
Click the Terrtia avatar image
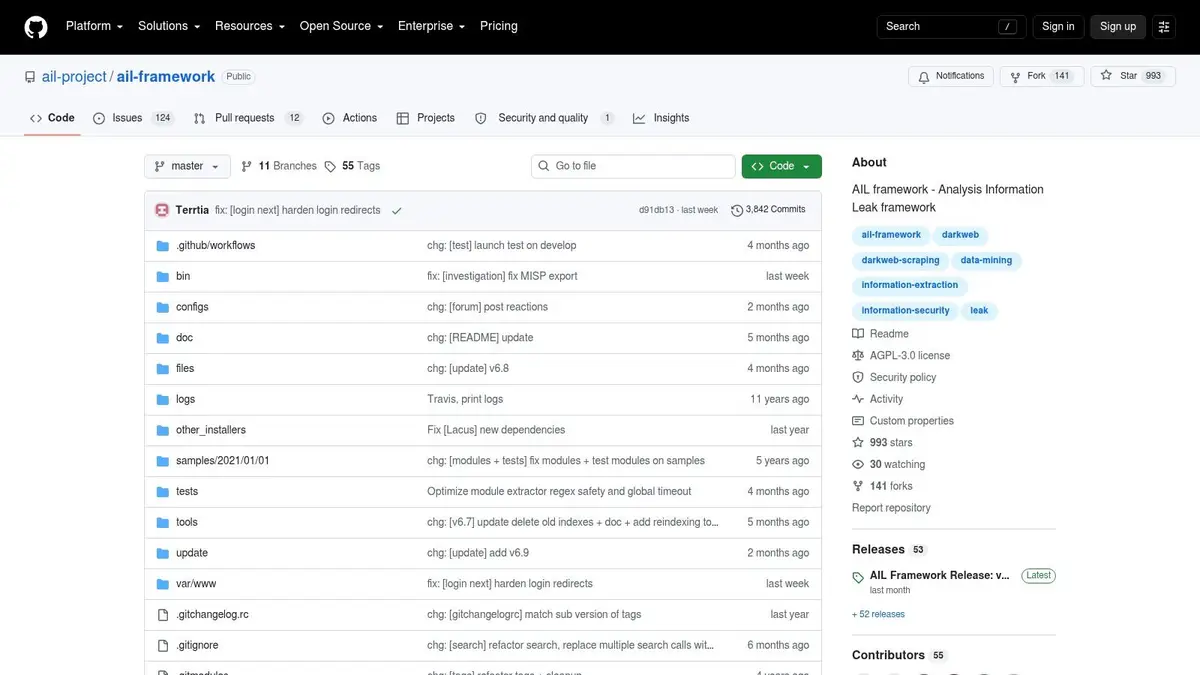tap(162, 210)
